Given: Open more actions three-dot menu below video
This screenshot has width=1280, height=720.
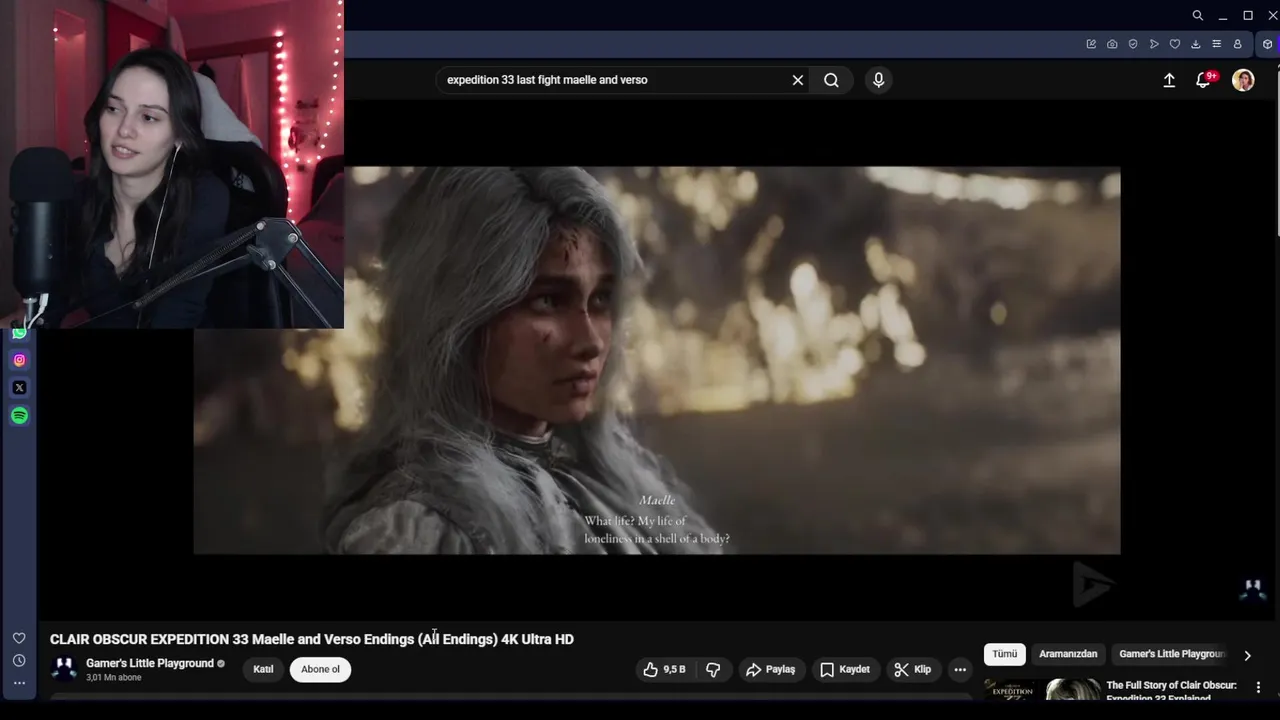Looking at the screenshot, I should (960, 669).
